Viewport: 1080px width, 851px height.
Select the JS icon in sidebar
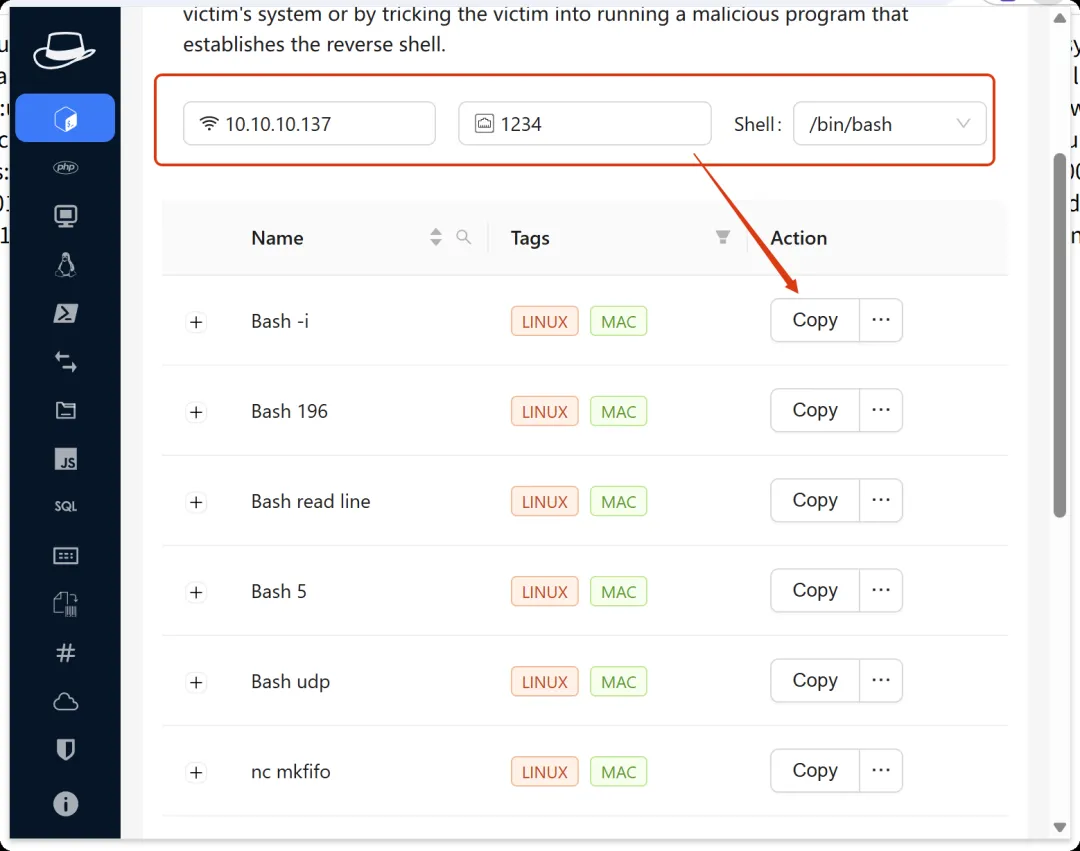tap(66, 460)
